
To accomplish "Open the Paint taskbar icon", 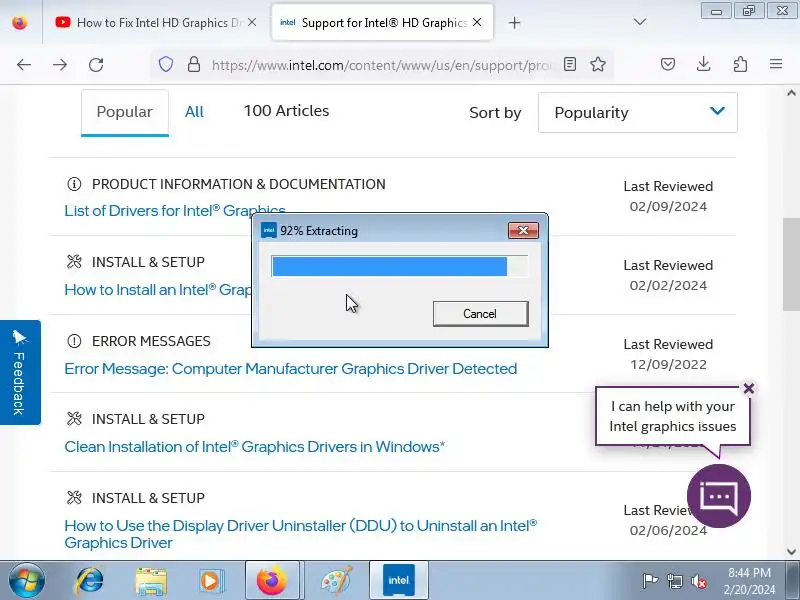I will coord(336,581).
